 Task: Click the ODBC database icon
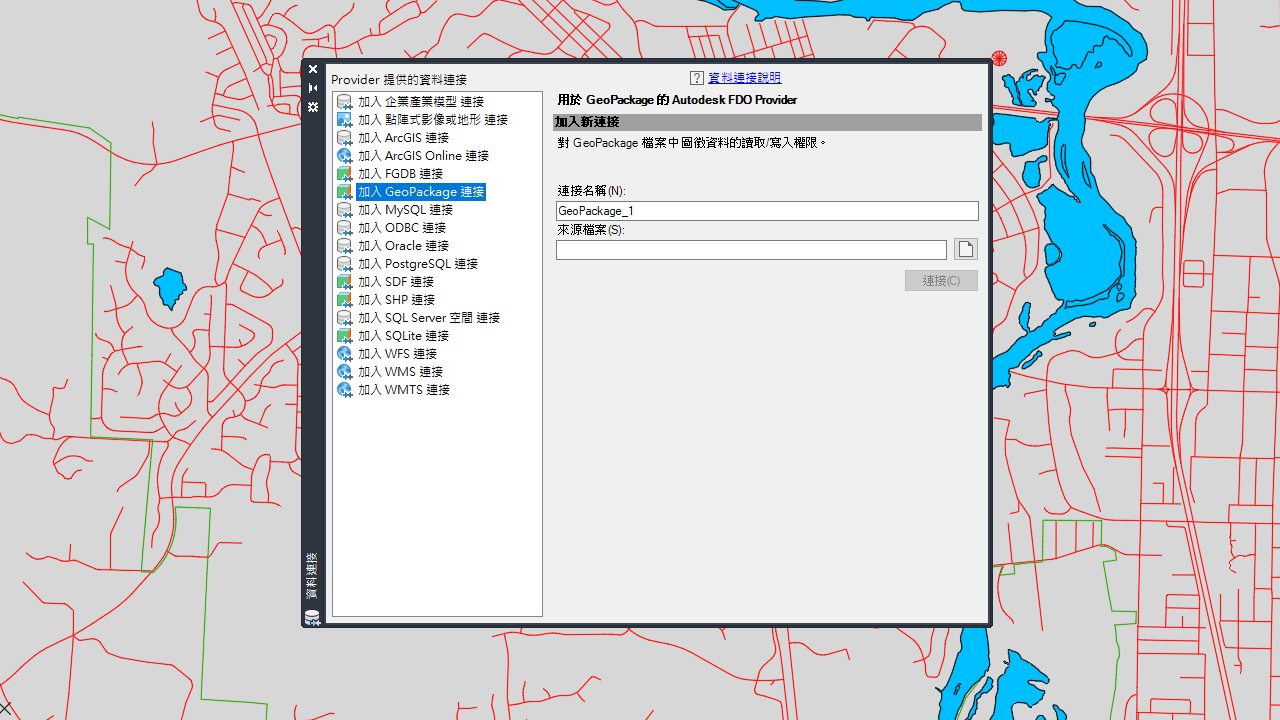tap(344, 228)
